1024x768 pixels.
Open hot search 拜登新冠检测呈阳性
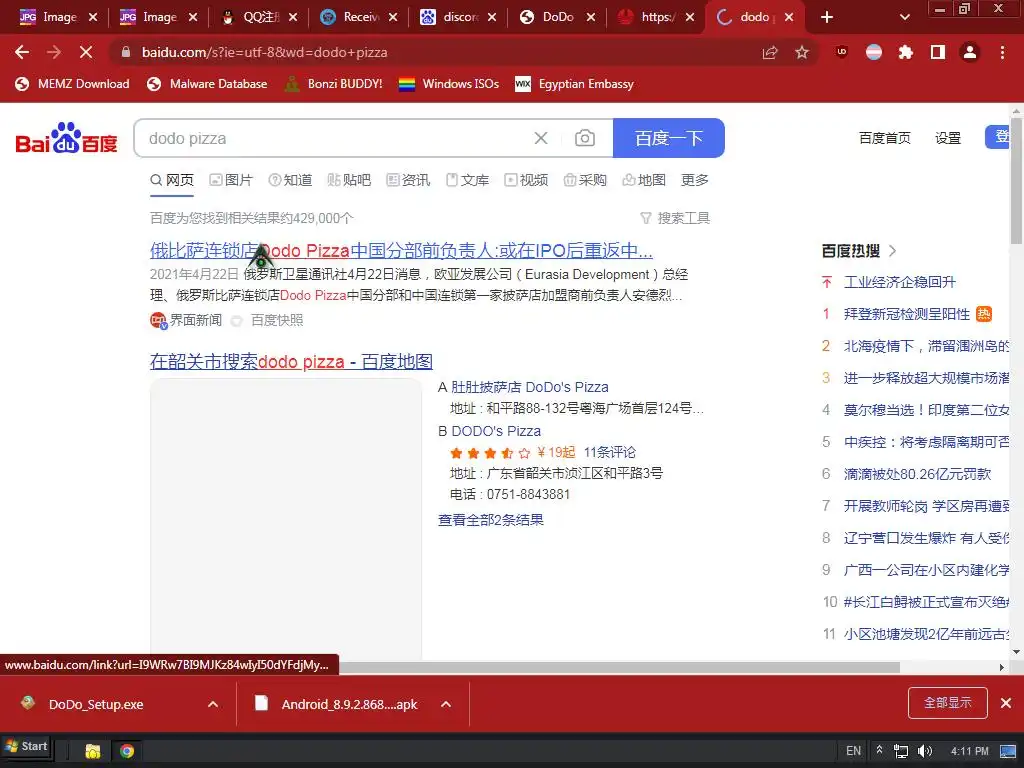tap(906, 314)
